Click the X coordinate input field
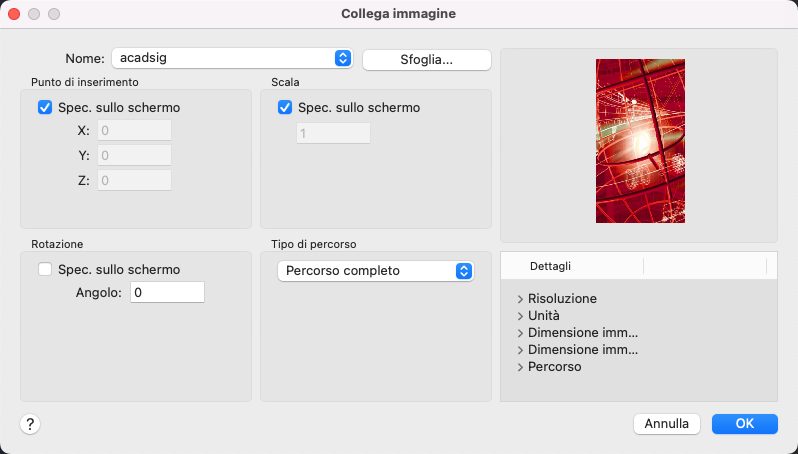 coord(135,130)
